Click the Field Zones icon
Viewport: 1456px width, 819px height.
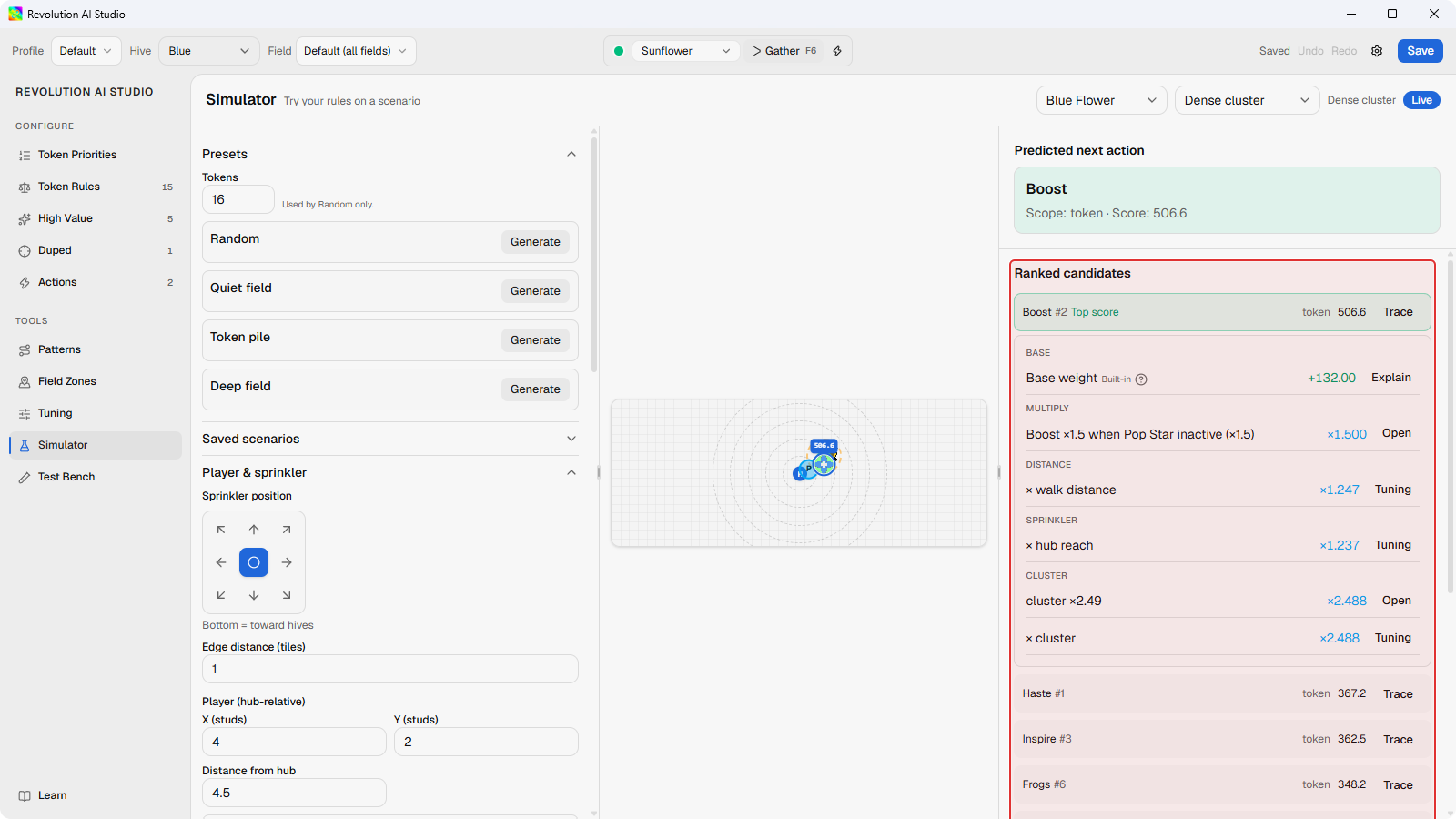tap(25, 382)
